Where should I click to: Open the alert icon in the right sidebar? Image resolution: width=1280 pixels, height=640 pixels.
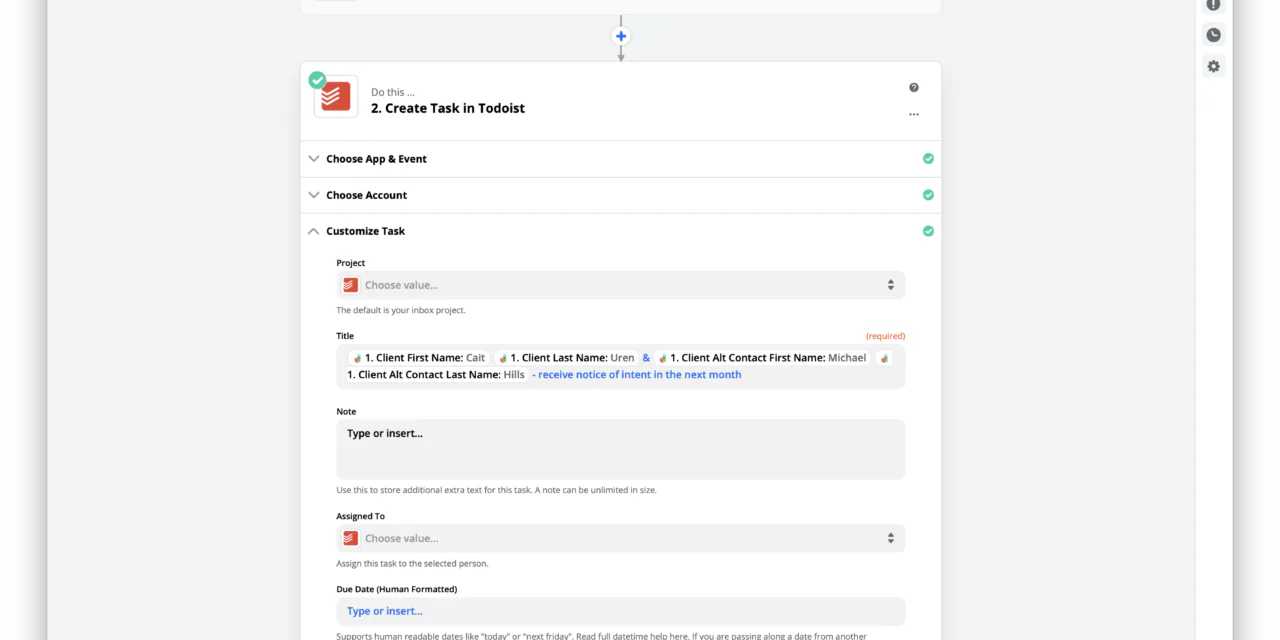(1213, 5)
